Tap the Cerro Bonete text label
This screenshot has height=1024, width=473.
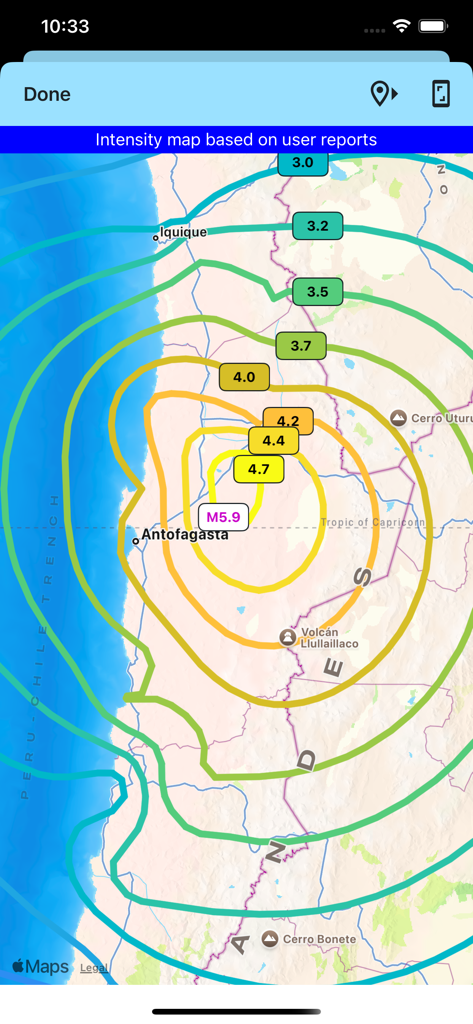pos(319,939)
